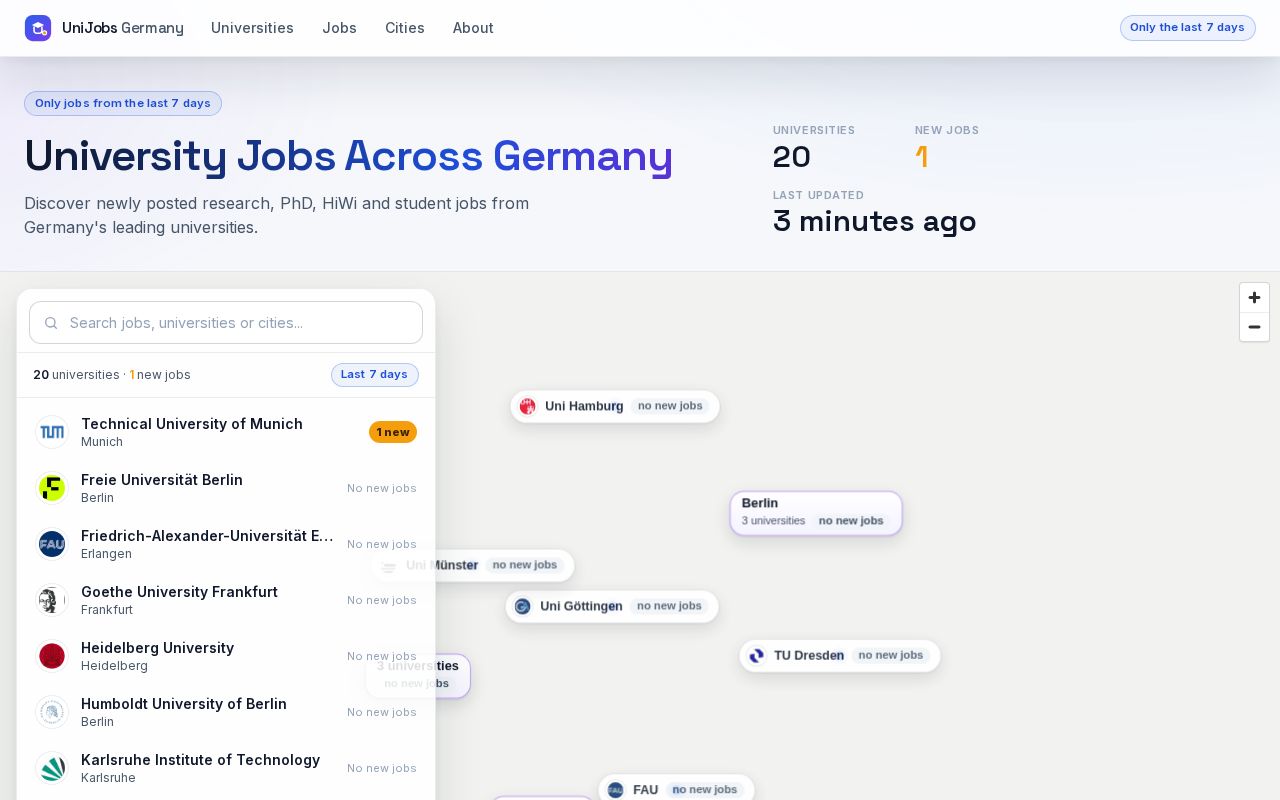Open the '1 new' badge for TUM
The image size is (1280, 800).
(x=393, y=432)
